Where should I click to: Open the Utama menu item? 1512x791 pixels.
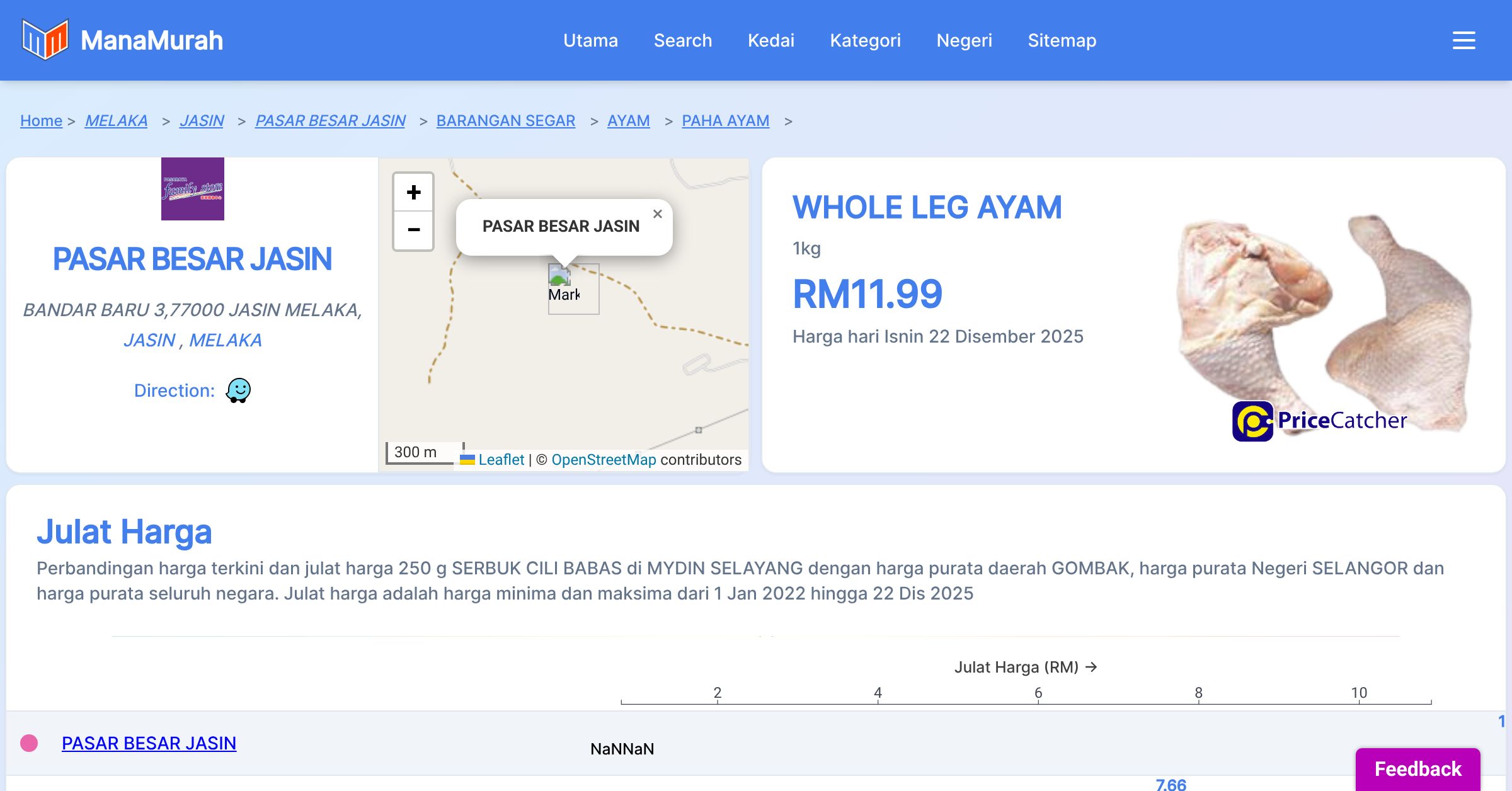point(590,40)
